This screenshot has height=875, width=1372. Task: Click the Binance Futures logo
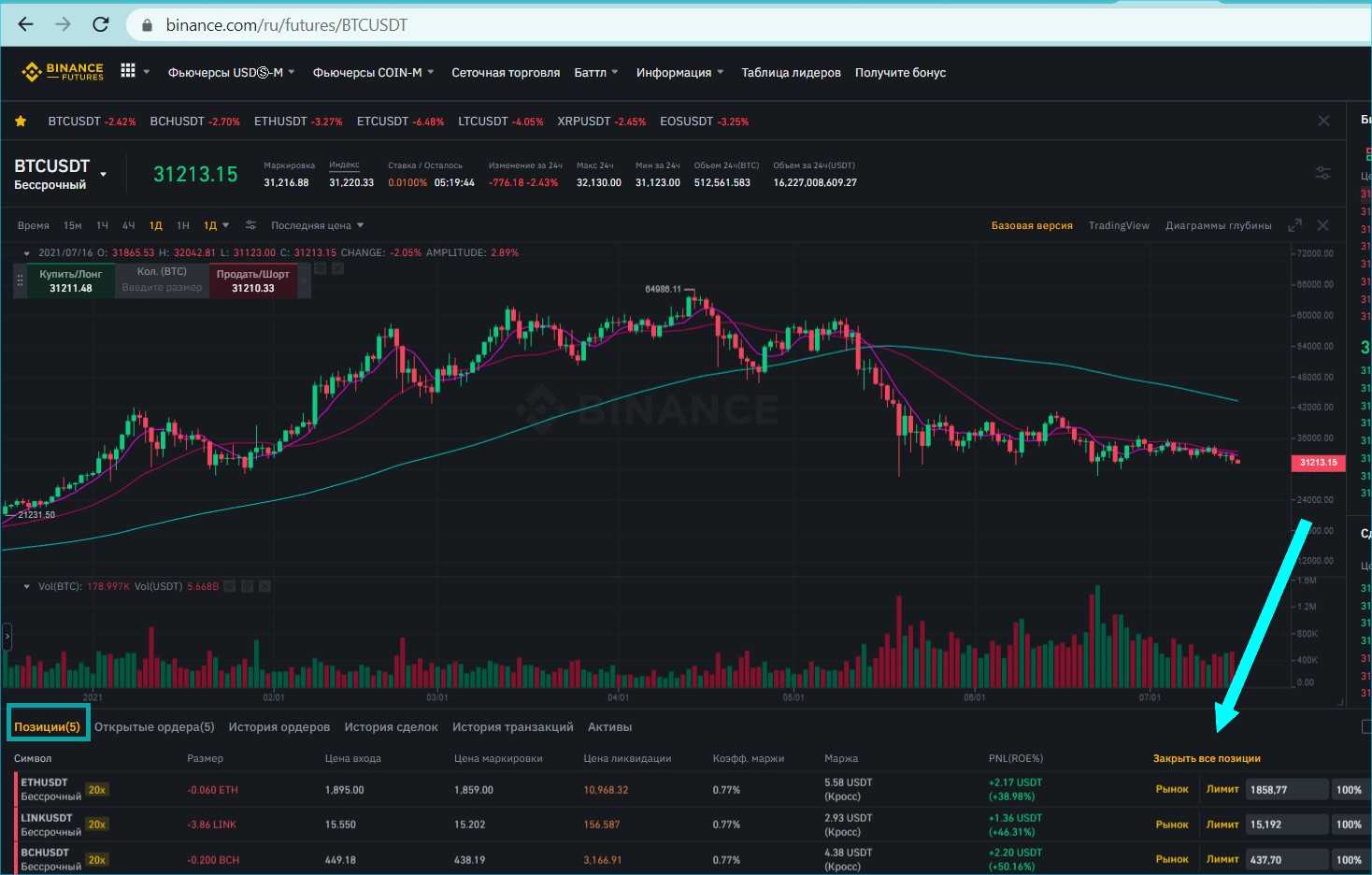pos(64,72)
